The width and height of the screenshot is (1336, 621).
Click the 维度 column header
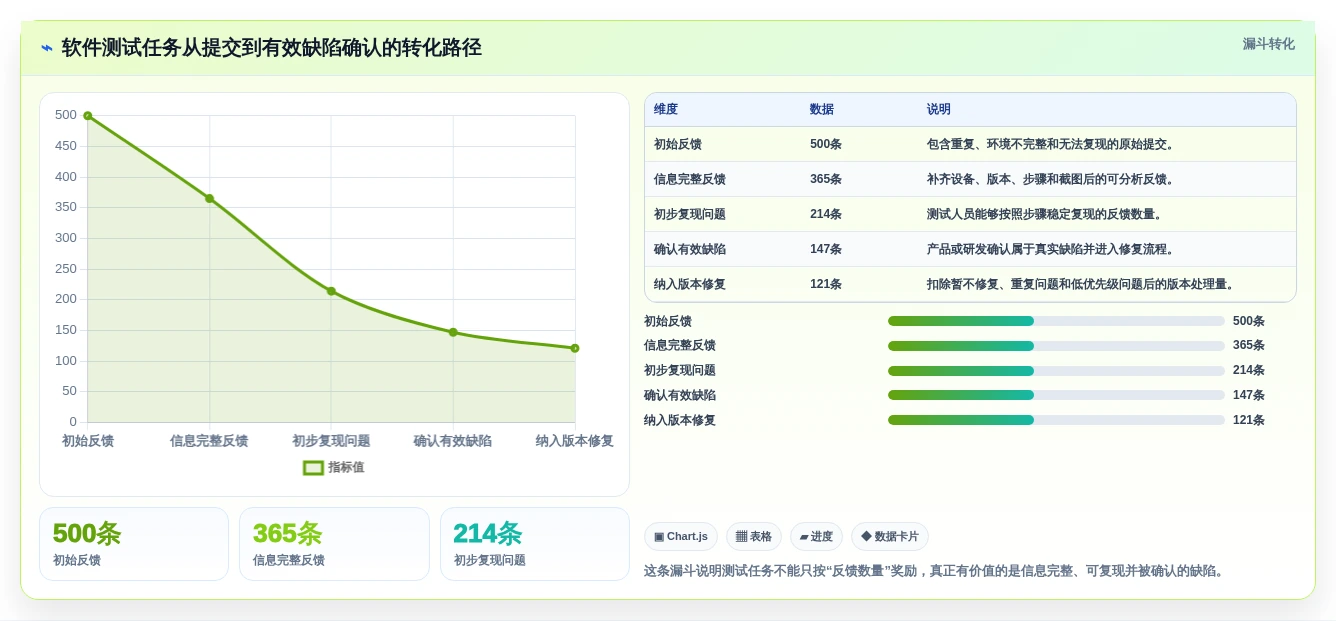[x=666, y=109]
